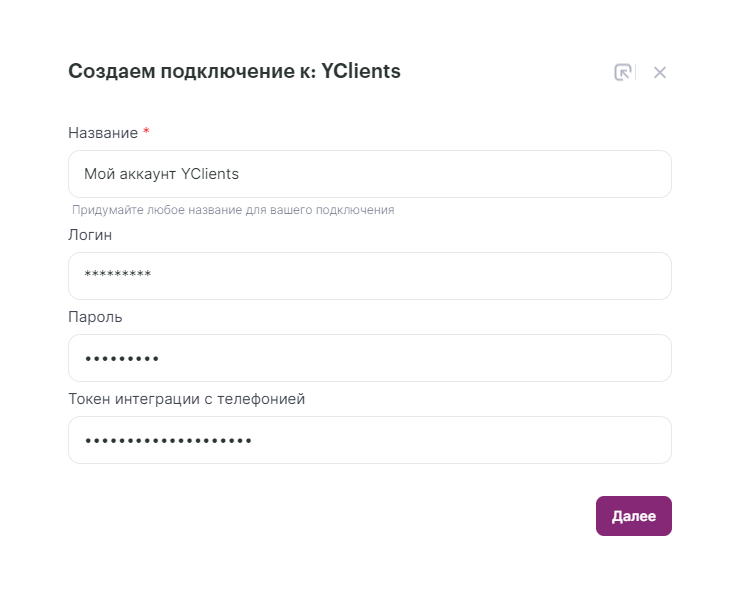Click the pop-out window icon
741x596 pixels.
point(623,72)
